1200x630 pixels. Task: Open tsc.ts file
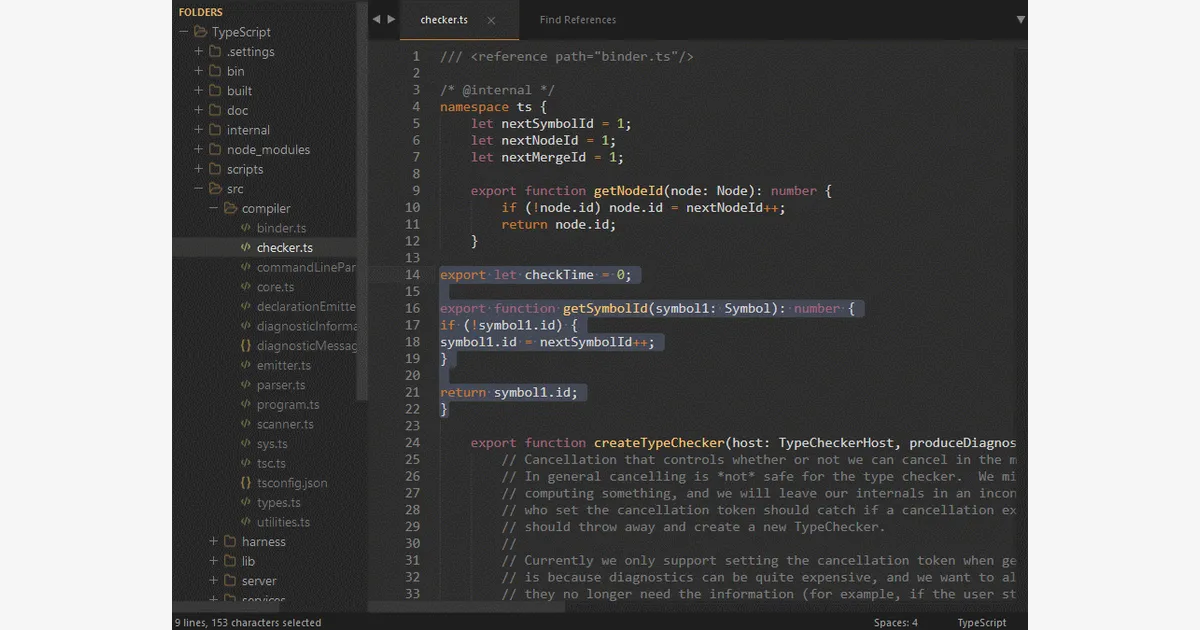(271, 463)
